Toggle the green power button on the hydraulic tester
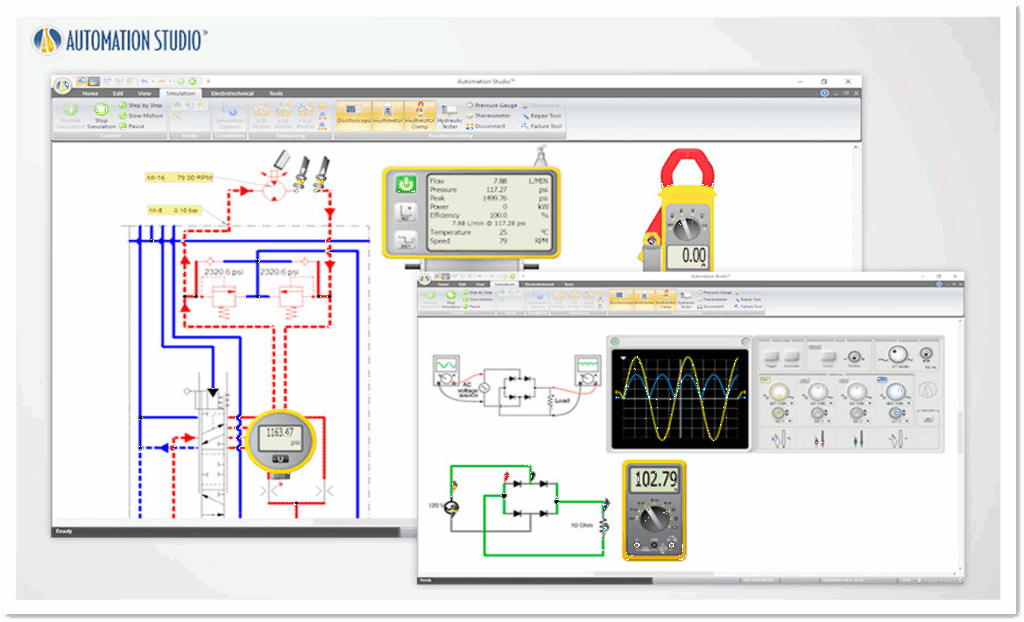The height and width of the screenshot is (622, 1024). click(x=406, y=183)
